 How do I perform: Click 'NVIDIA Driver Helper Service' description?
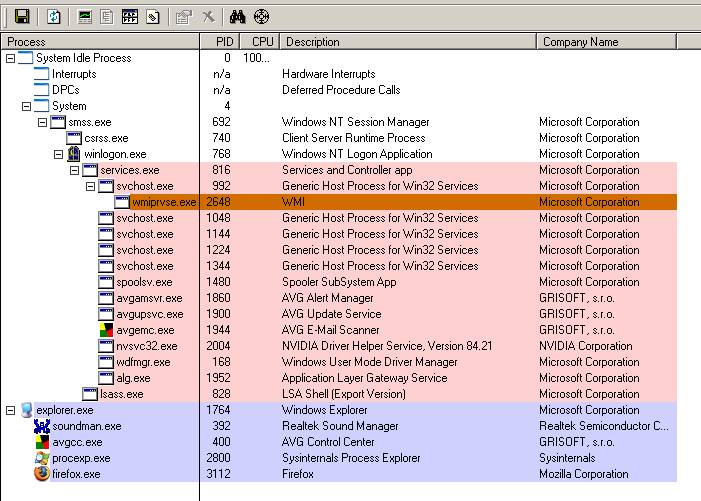pyautogui.click(x=387, y=346)
